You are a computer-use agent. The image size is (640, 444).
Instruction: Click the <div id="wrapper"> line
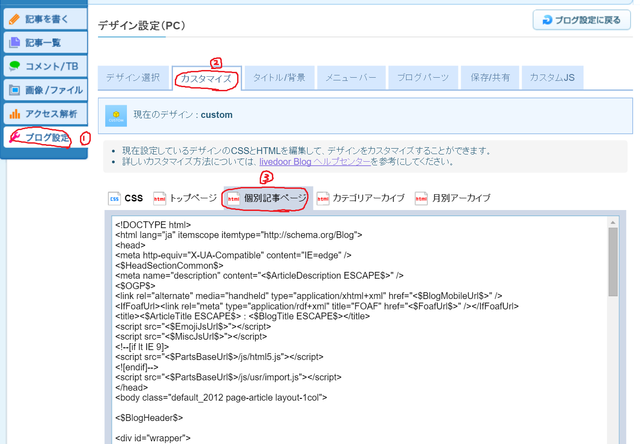click(x=153, y=438)
